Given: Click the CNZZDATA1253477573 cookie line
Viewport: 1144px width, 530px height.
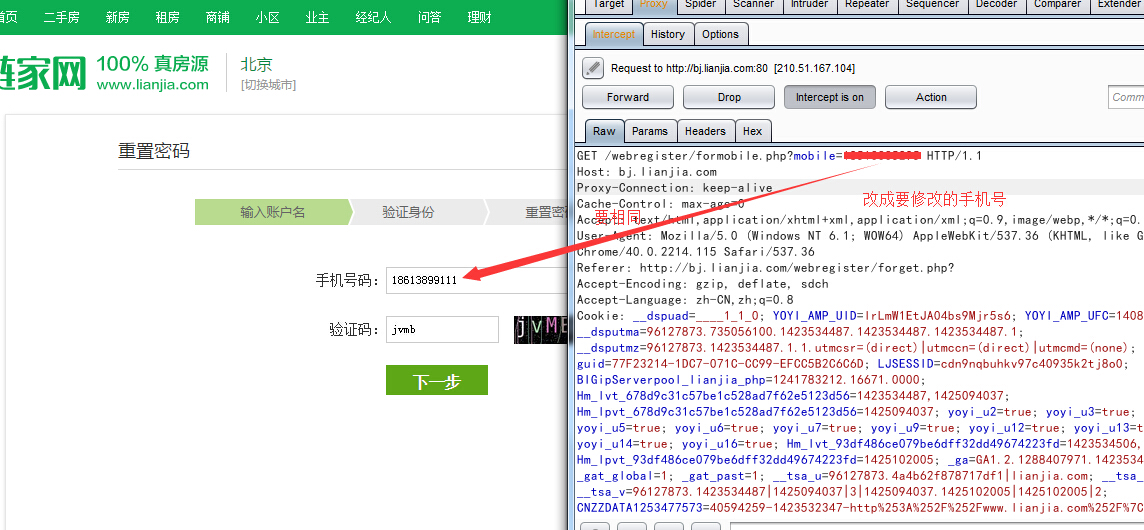Looking at the screenshot, I should 860,509.
